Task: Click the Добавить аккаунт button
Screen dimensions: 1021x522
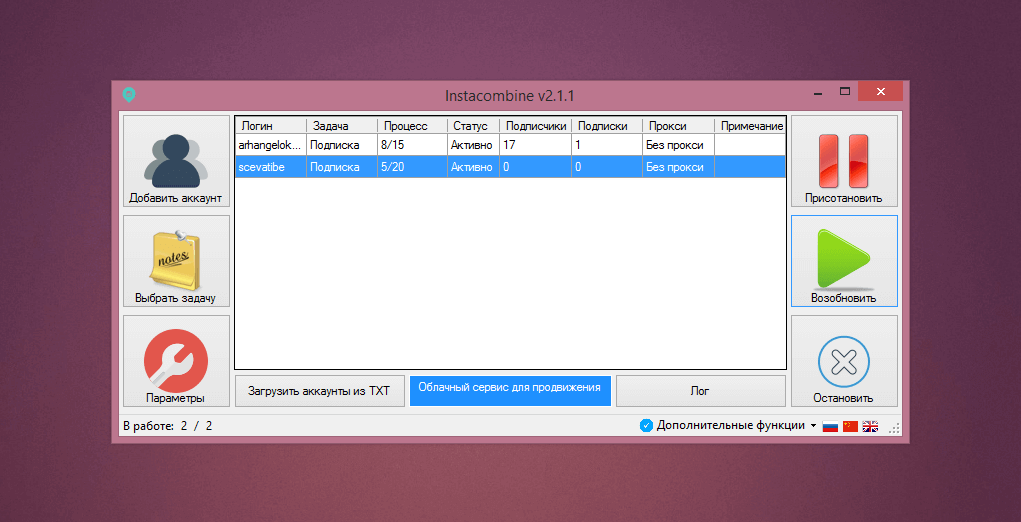Action: [176, 161]
